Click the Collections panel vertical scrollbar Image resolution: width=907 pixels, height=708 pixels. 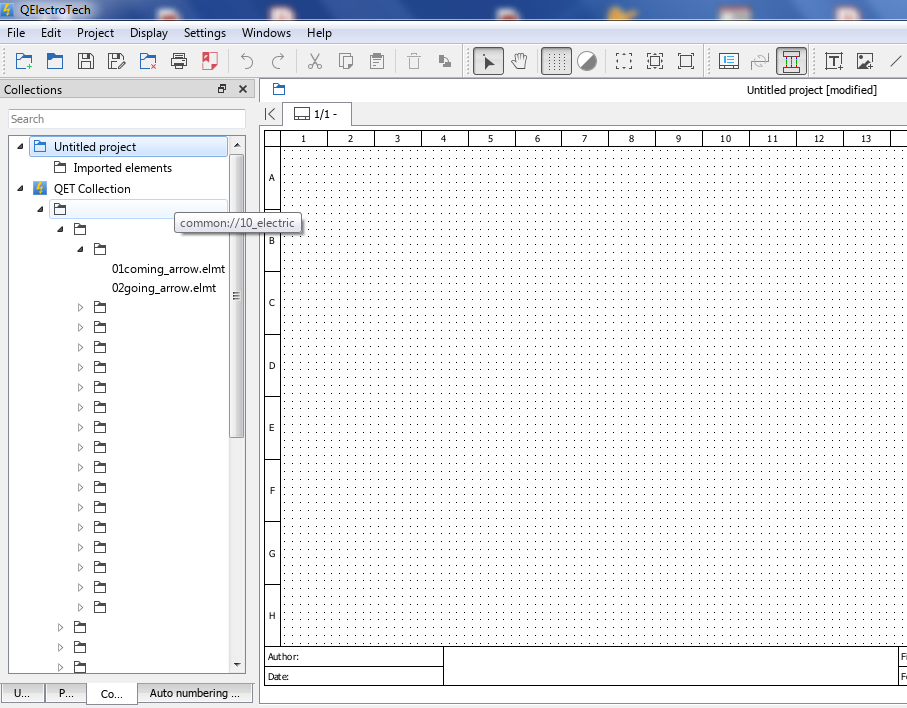coord(237,296)
